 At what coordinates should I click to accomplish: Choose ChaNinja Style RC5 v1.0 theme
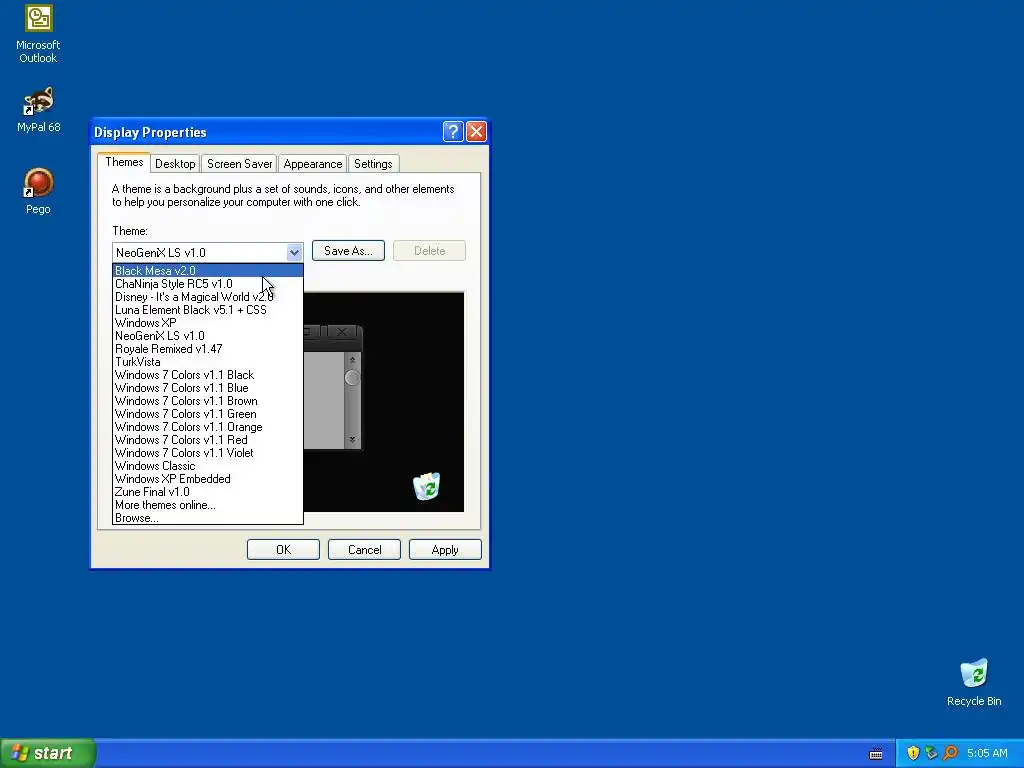coord(208,283)
